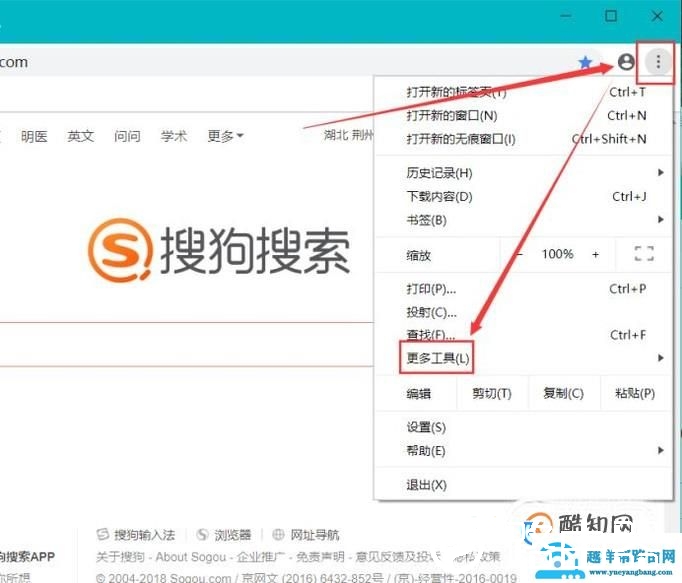Click the 书签 submenu arrow
The width and height of the screenshot is (682, 583).
(x=661, y=220)
